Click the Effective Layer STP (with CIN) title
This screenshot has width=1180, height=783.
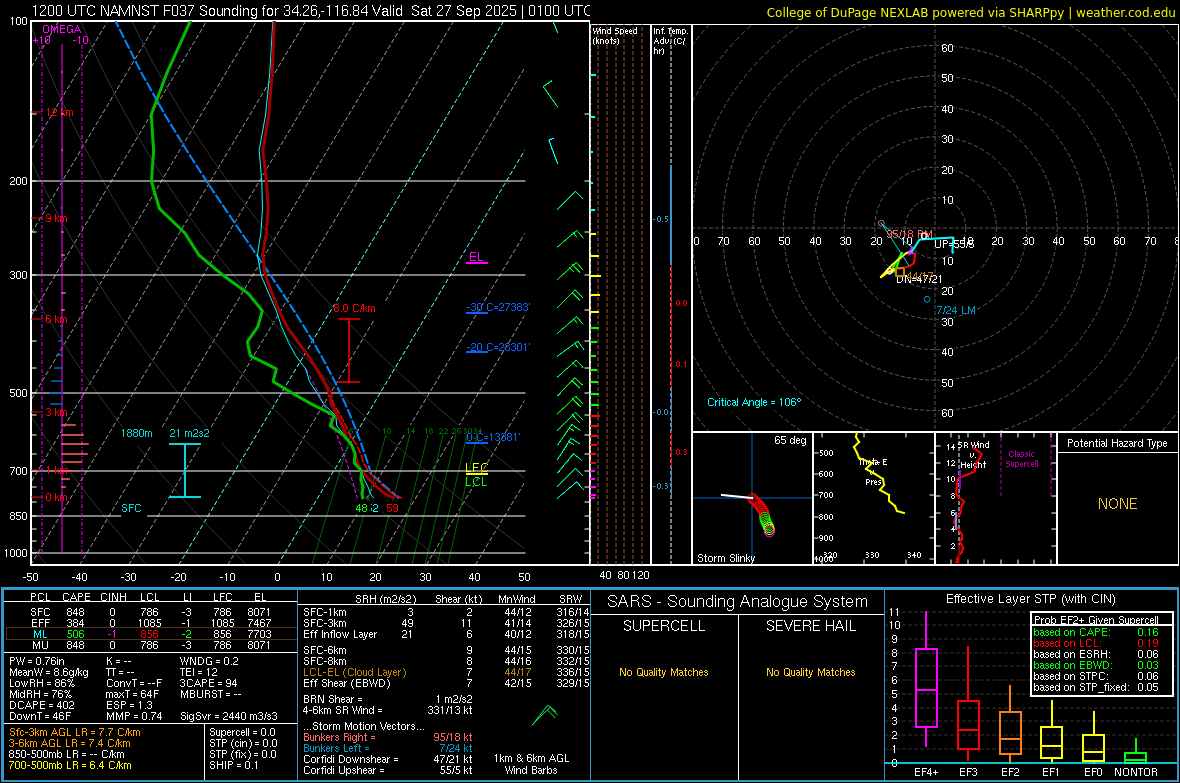pyautogui.click(x=1030, y=599)
